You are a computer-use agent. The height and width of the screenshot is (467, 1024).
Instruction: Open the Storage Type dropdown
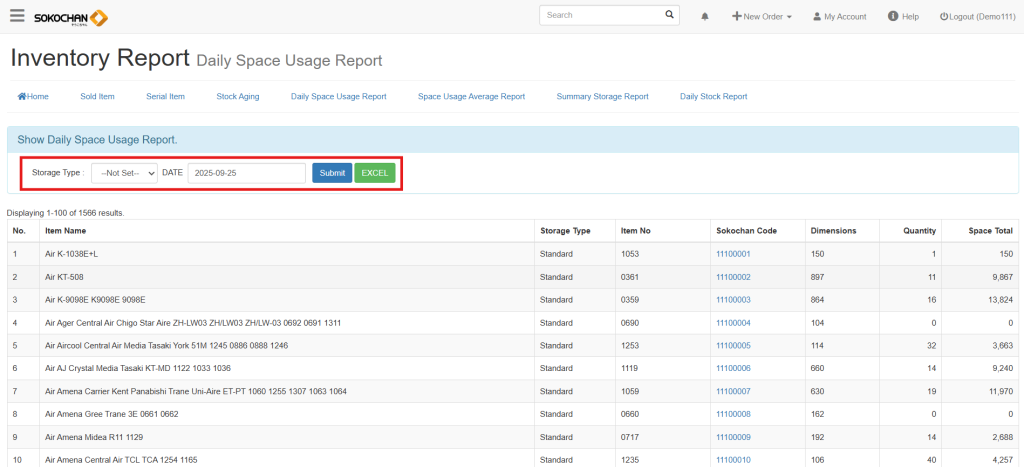[124, 173]
